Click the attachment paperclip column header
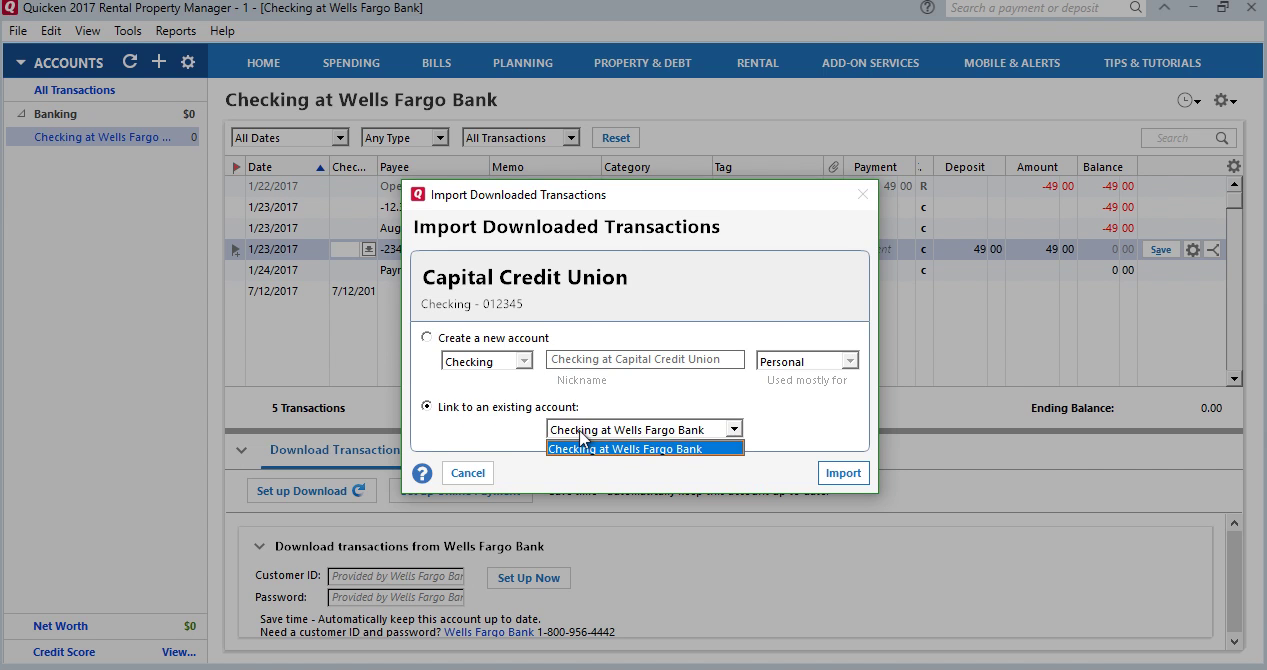This screenshot has width=1267, height=670. 833,167
